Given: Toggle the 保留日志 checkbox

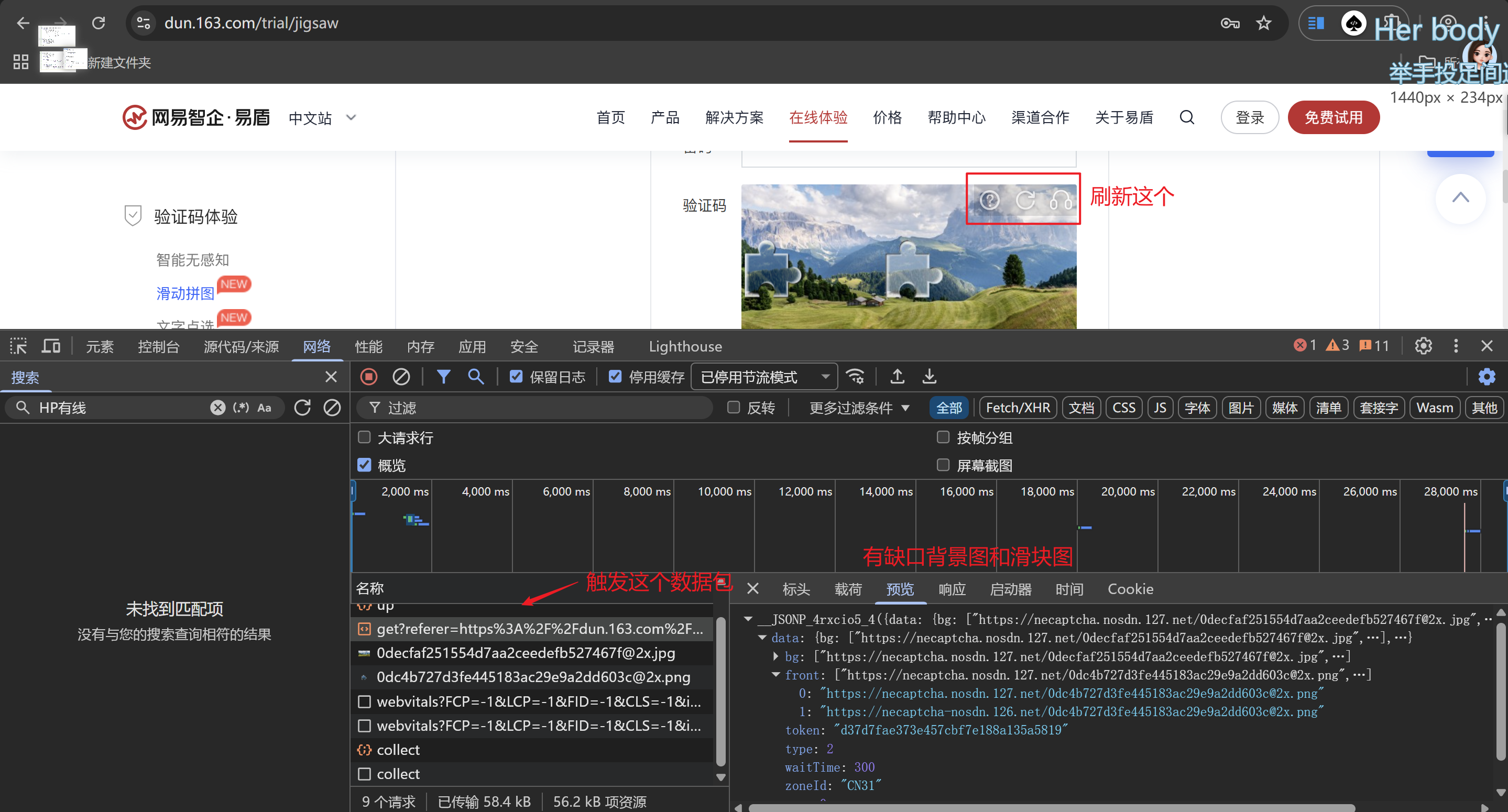Looking at the screenshot, I should coord(516,377).
